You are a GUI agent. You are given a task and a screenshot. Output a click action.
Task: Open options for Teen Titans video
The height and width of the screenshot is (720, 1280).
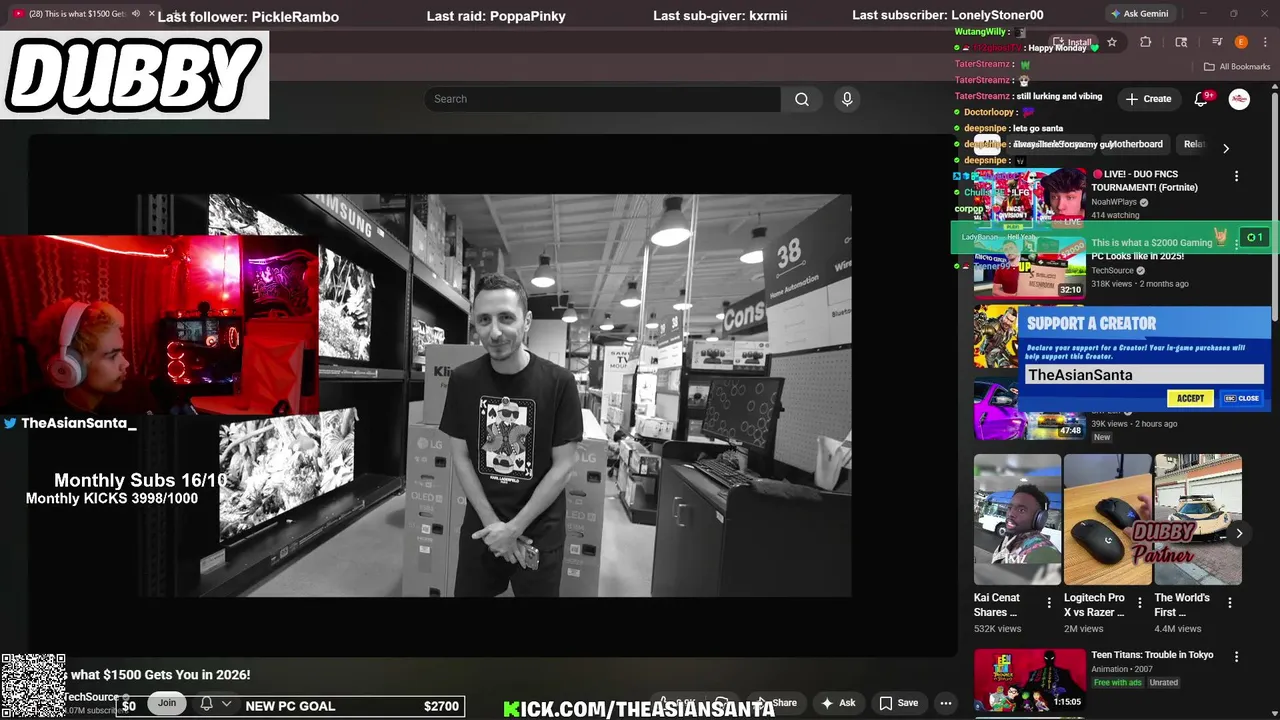(1236, 657)
